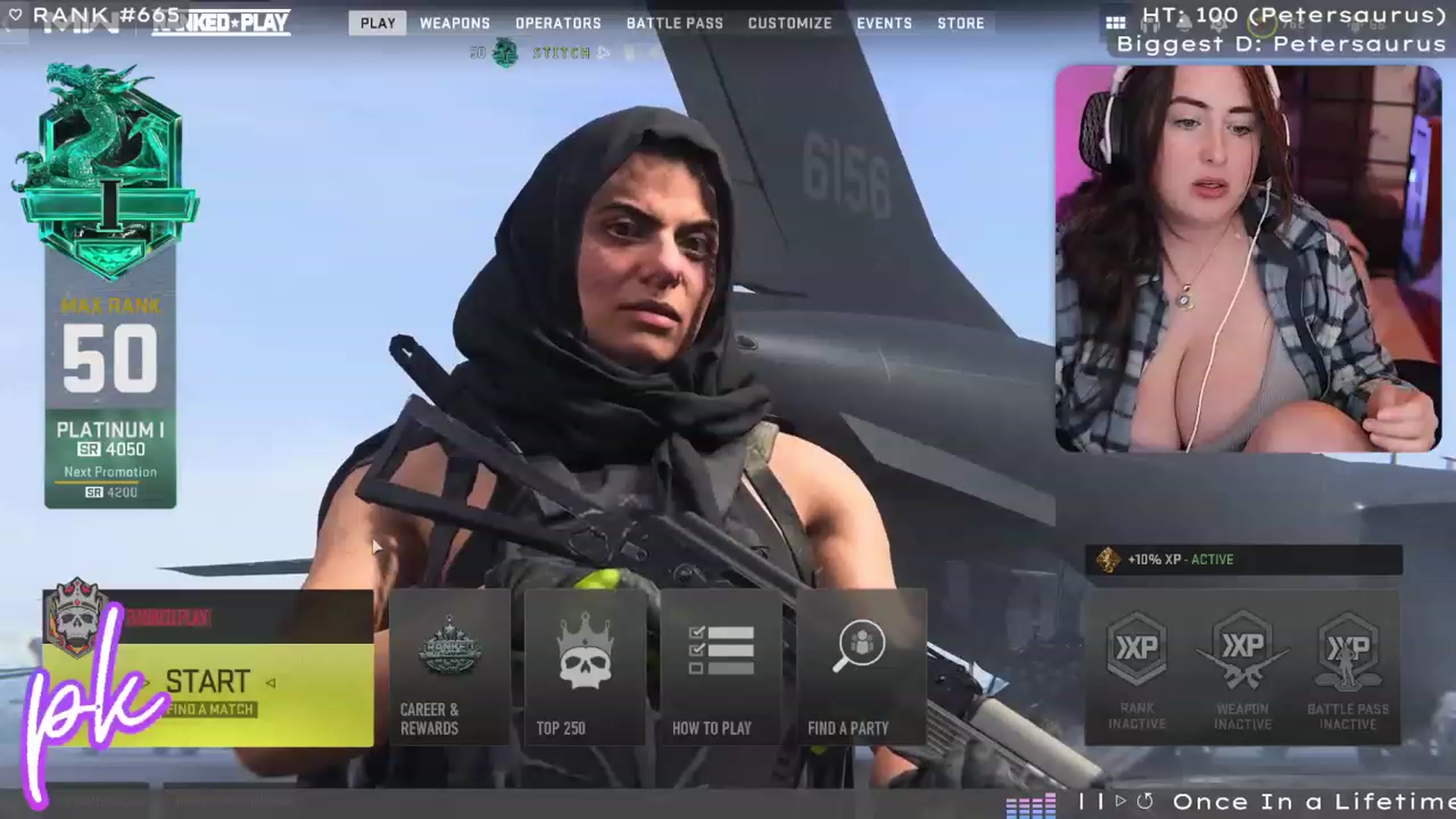Image resolution: width=1456 pixels, height=819 pixels.
Task: Click the RANKED PLAY title logo
Action: pyautogui.click(x=221, y=23)
